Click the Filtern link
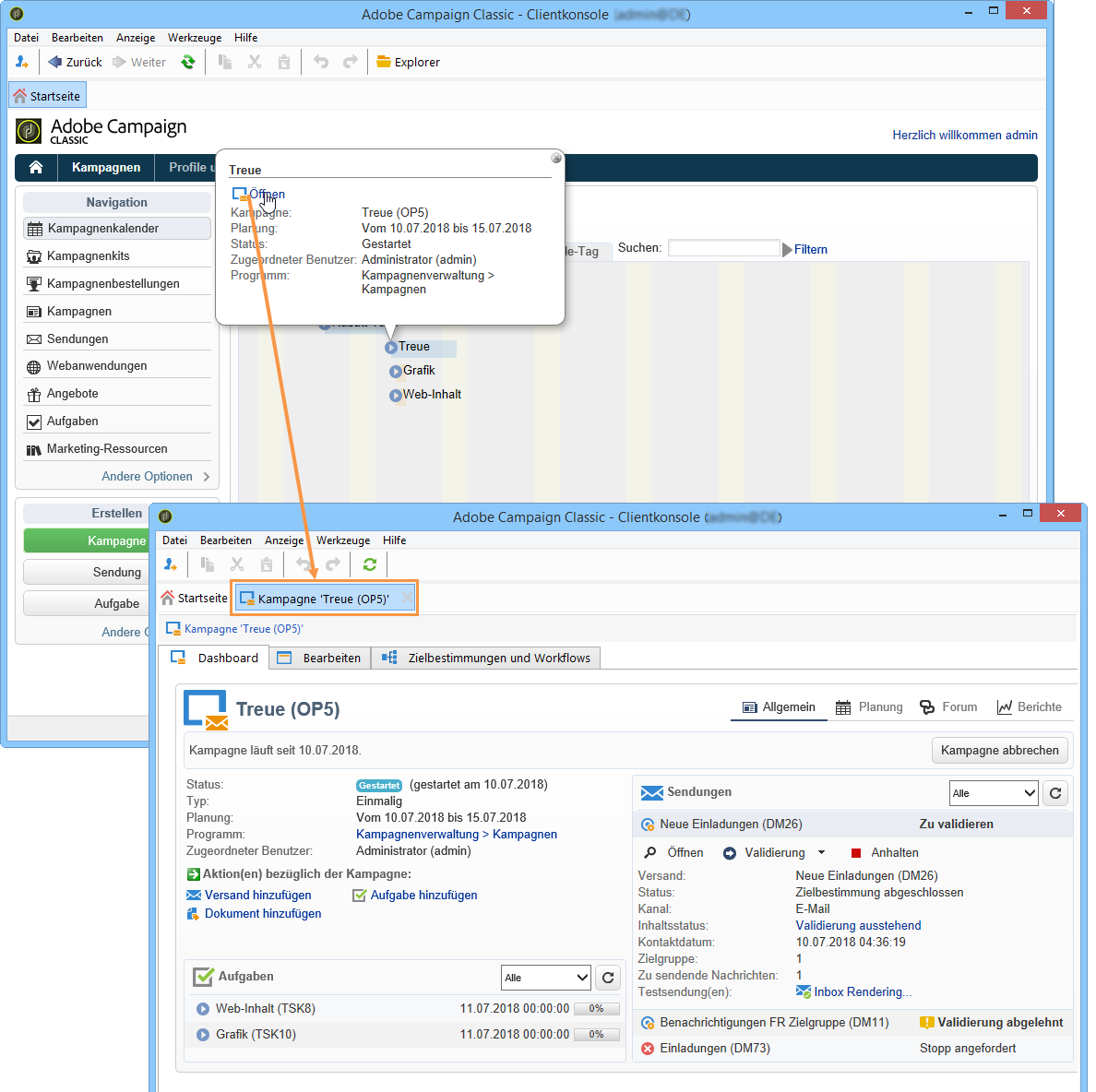Image resolution: width=1096 pixels, height=1092 pixels. click(x=810, y=249)
